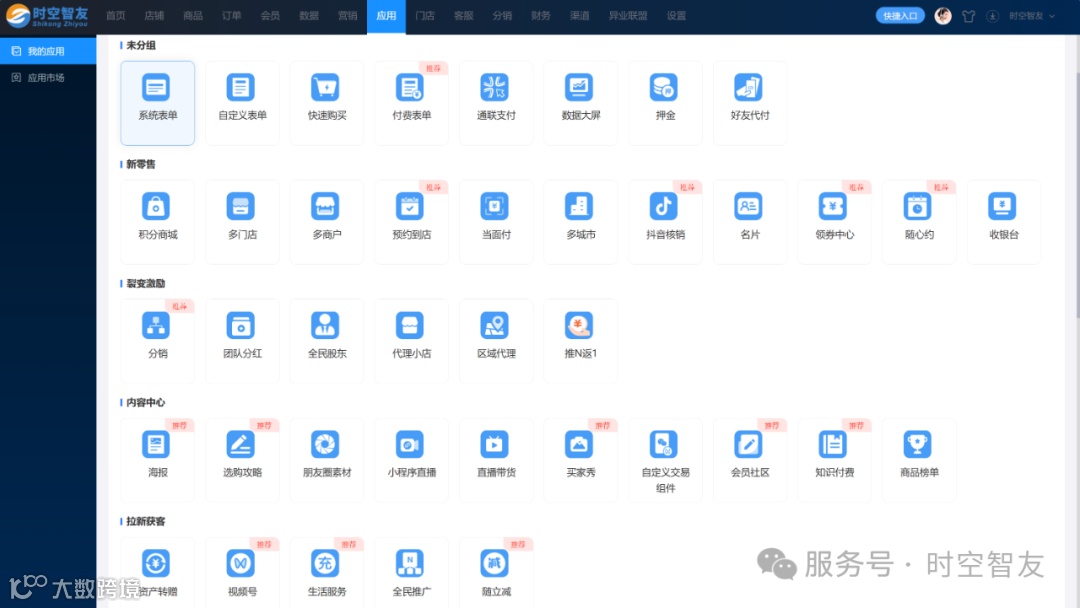1080x608 pixels.
Task: Open the 团队分红 app
Action: [242, 341]
